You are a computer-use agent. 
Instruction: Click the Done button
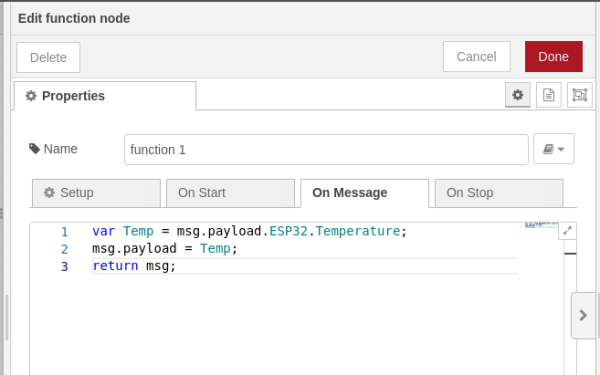tap(554, 57)
